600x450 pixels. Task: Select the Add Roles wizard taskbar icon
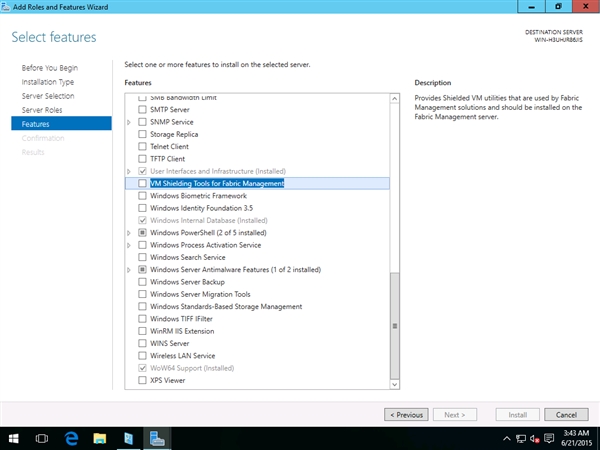tap(157, 439)
